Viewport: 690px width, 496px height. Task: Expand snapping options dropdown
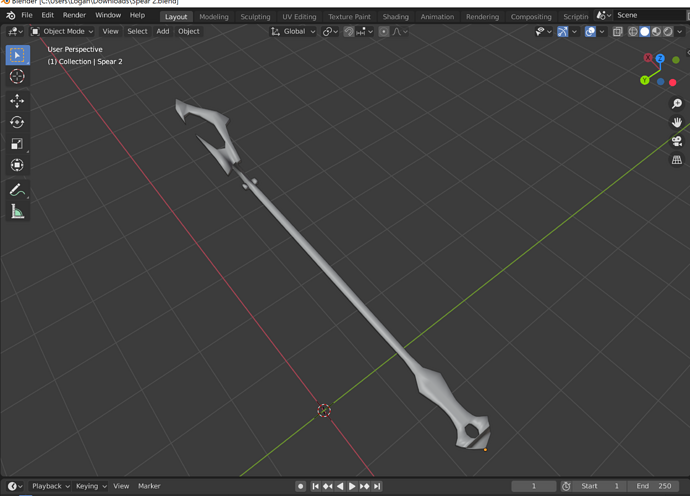(x=365, y=32)
